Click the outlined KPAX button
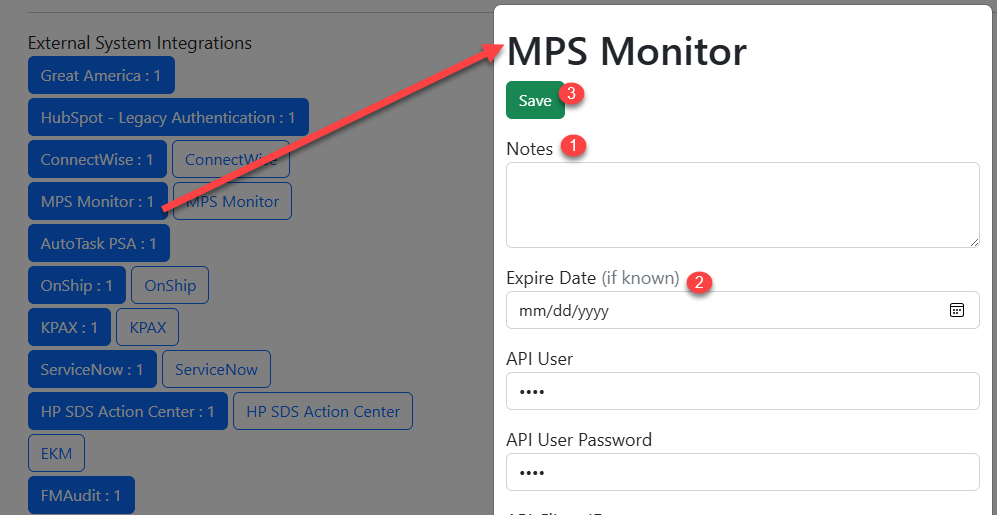Viewport: 997px width, 515px height. click(148, 327)
